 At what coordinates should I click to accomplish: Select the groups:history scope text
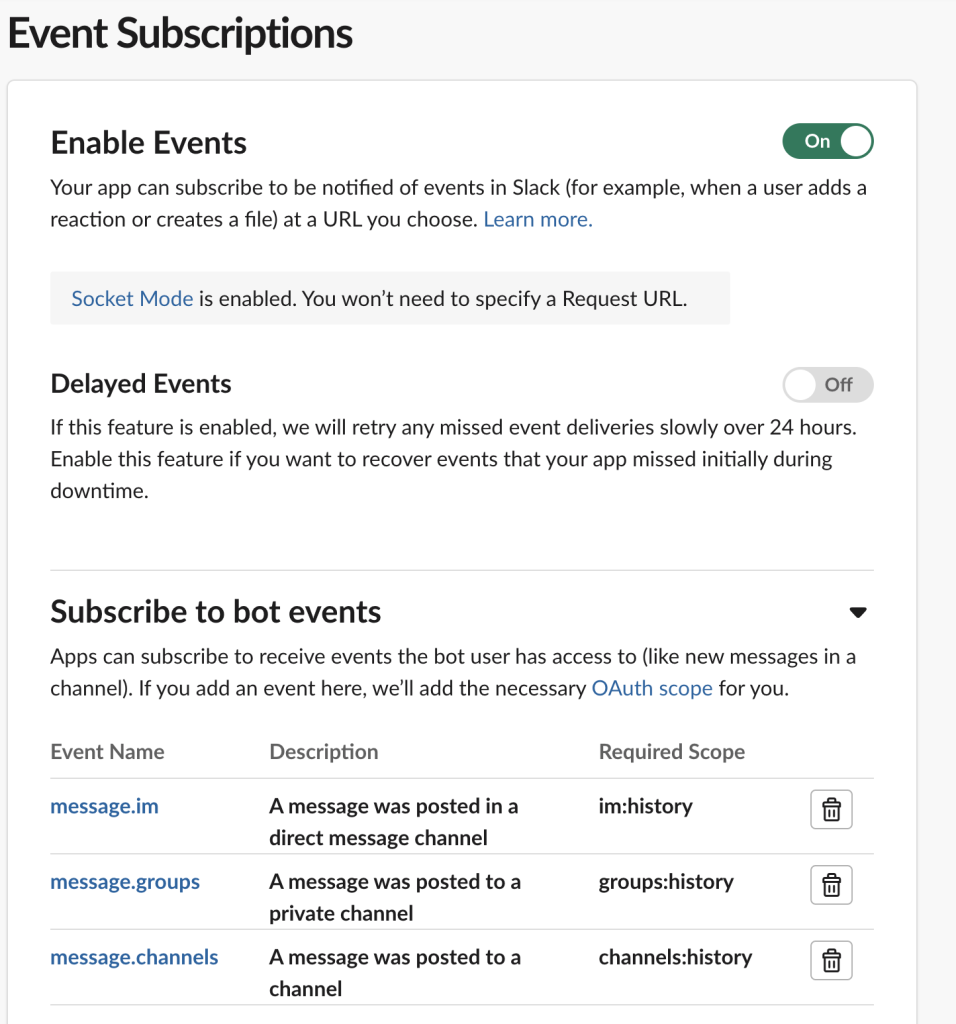[x=666, y=882]
